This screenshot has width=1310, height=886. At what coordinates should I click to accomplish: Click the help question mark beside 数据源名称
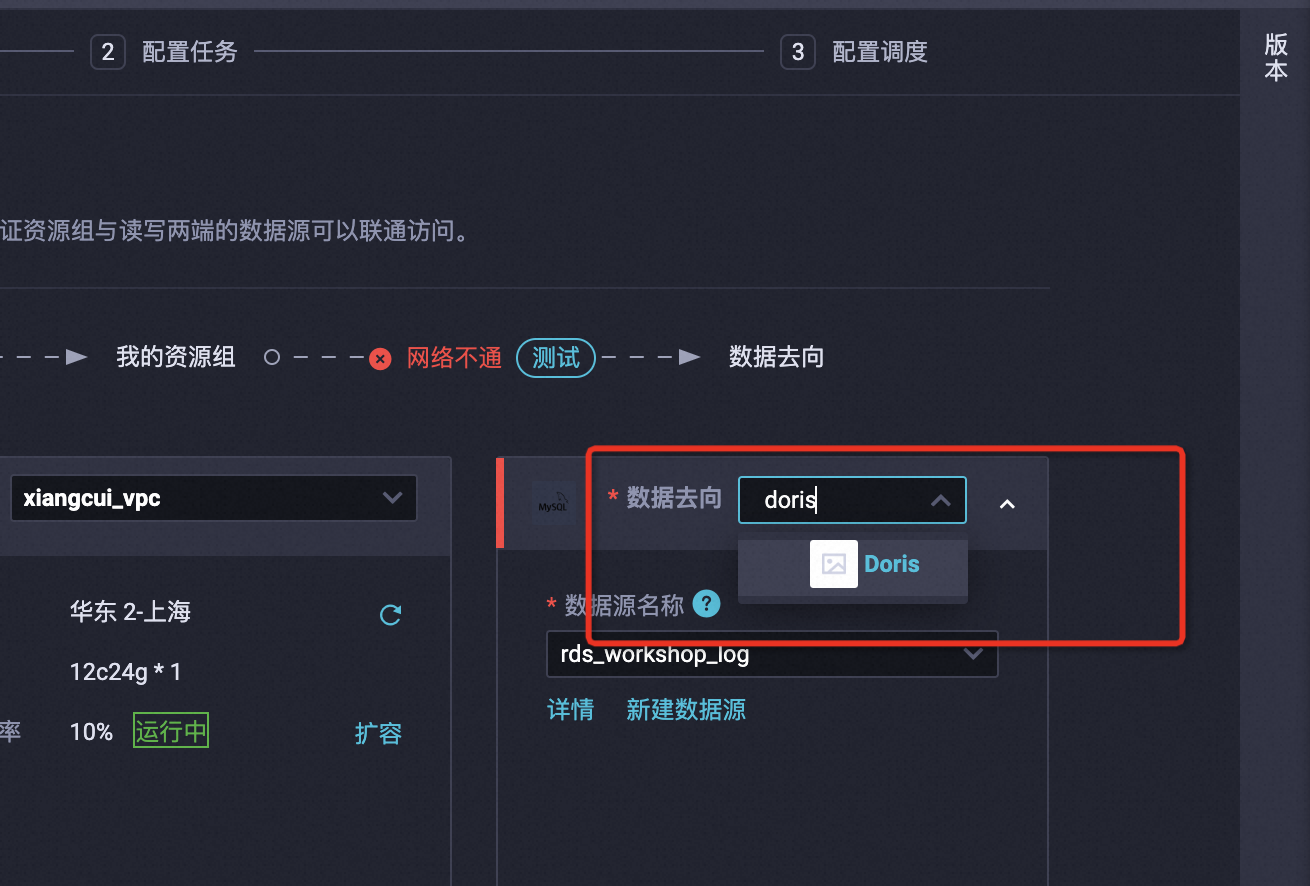coord(706,604)
